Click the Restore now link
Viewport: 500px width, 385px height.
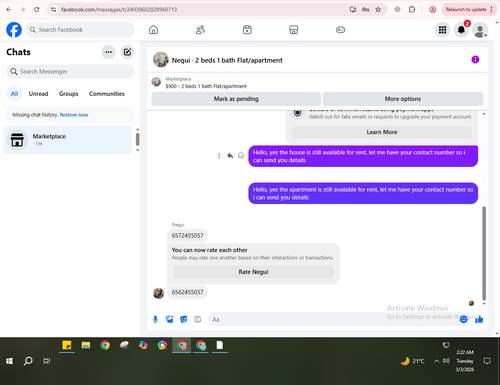pos(74,115)
